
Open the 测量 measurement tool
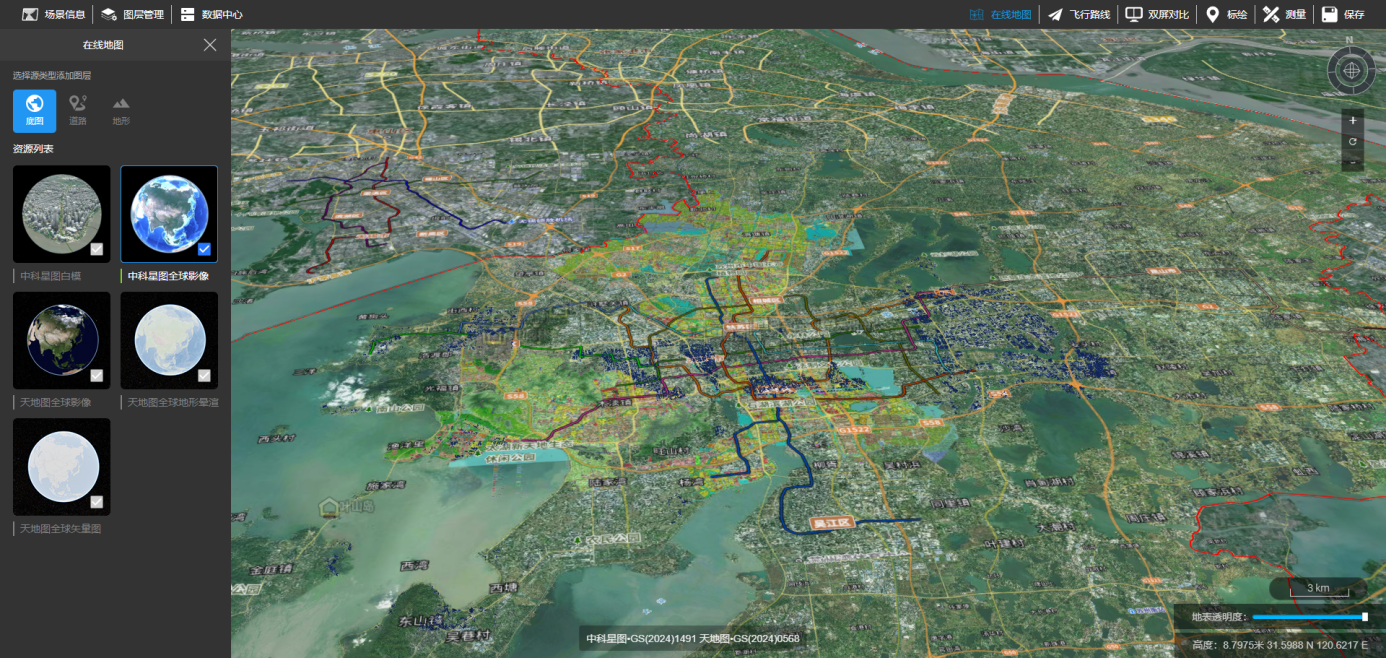1284,14
